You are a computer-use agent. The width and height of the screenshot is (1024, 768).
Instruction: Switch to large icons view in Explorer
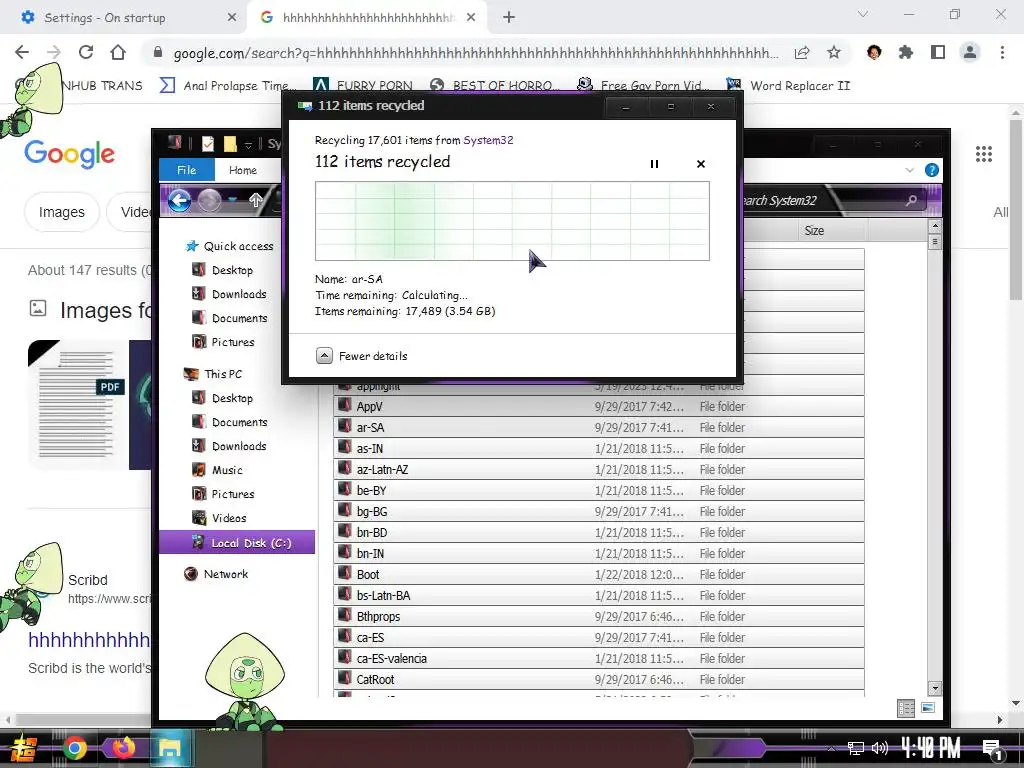[927, 708]
